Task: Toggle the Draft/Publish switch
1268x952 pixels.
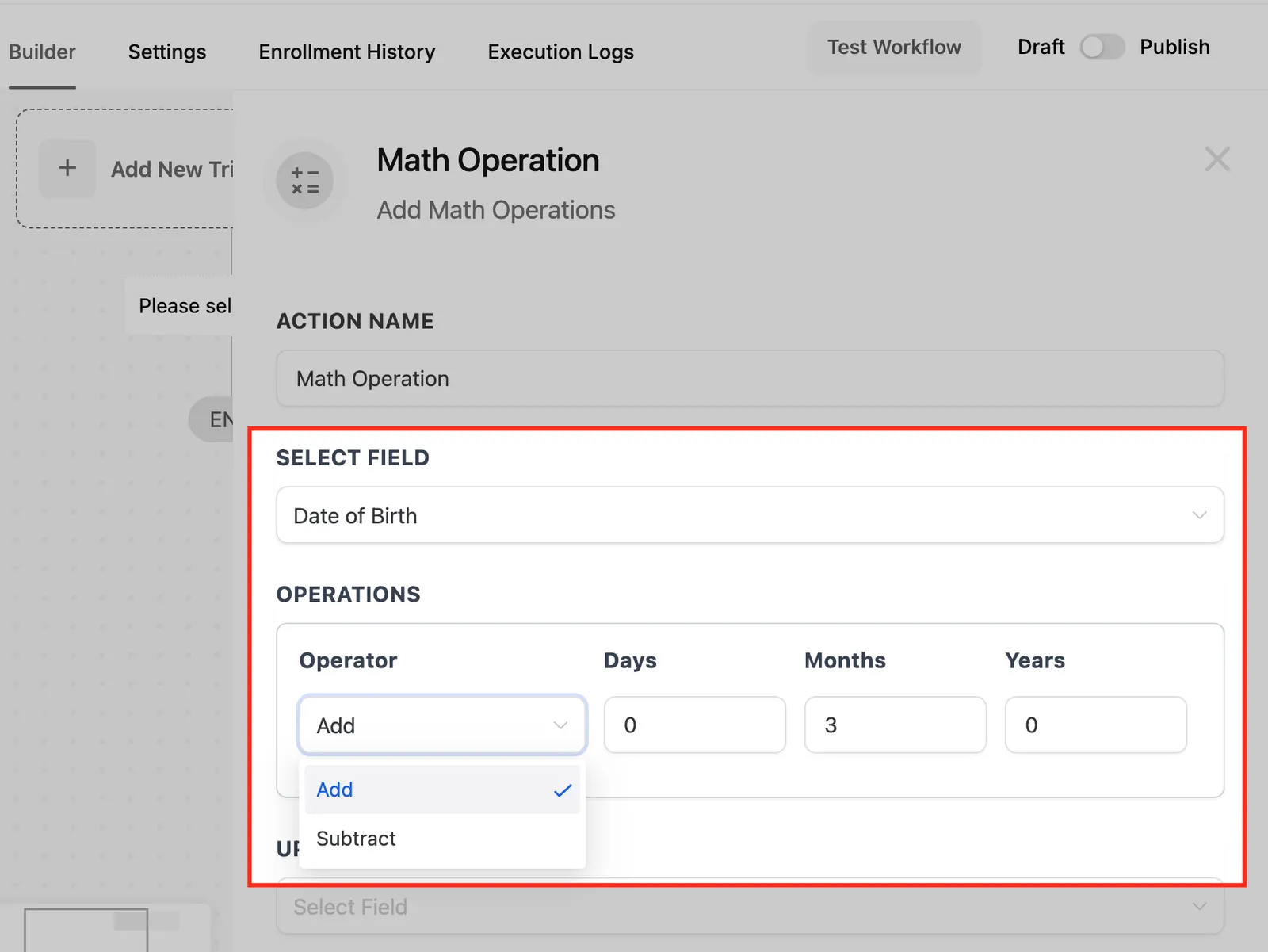Action: pyautogui.click(x=1102, y=47)
